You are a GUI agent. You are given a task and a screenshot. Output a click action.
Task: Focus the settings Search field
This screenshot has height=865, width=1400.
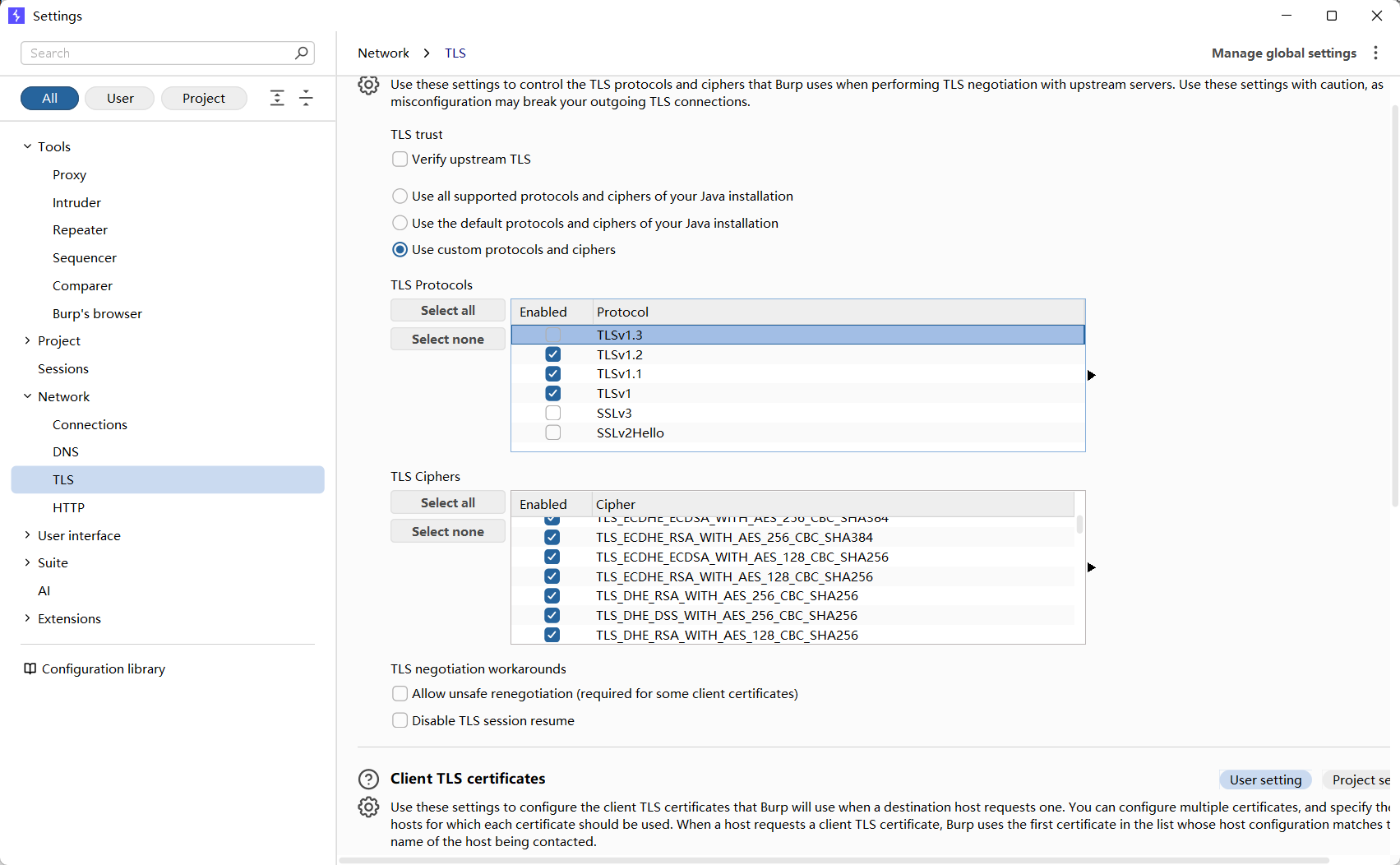[168, 53]
